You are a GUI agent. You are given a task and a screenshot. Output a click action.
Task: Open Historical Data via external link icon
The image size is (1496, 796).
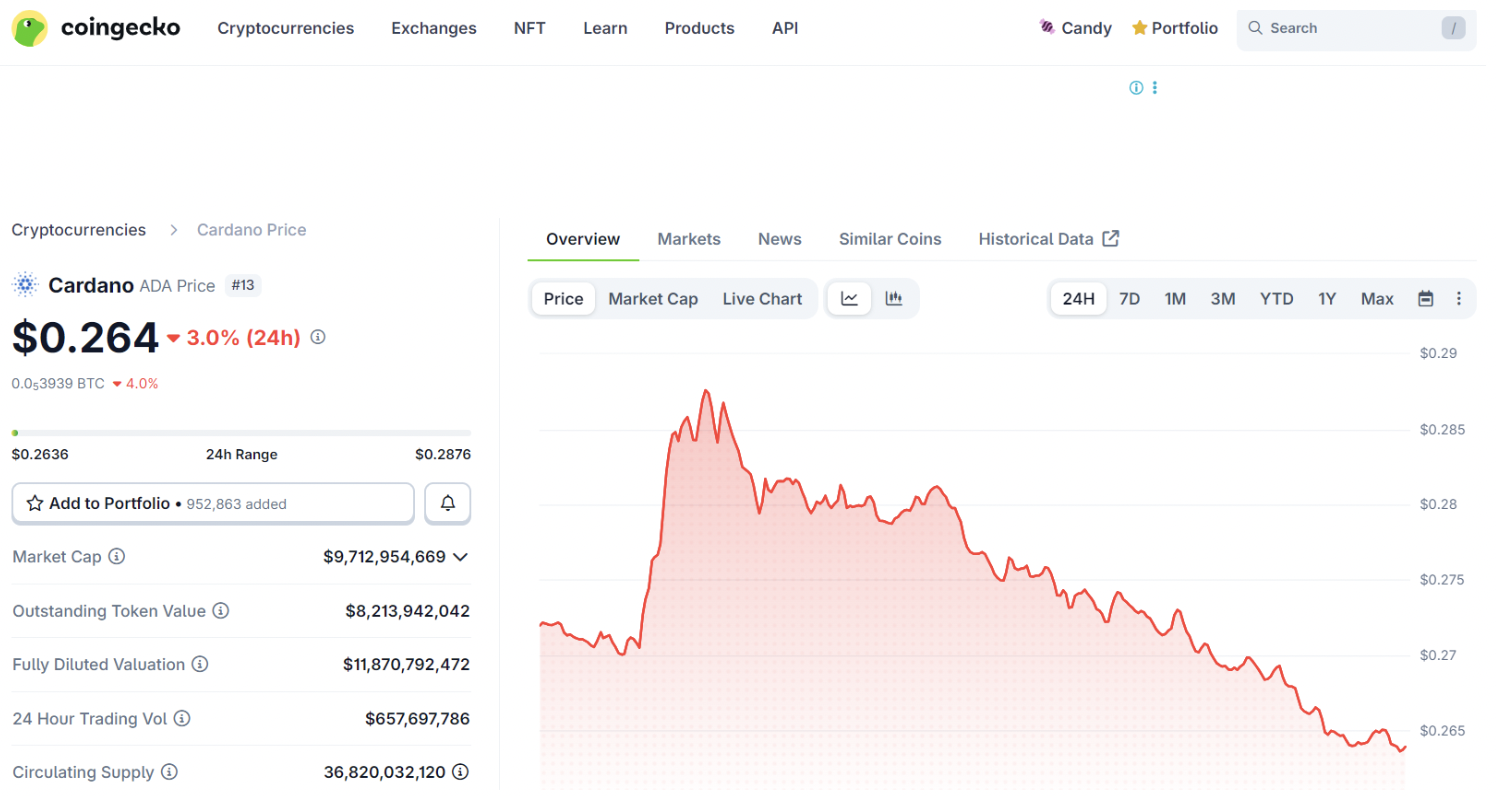[1110, 238]
